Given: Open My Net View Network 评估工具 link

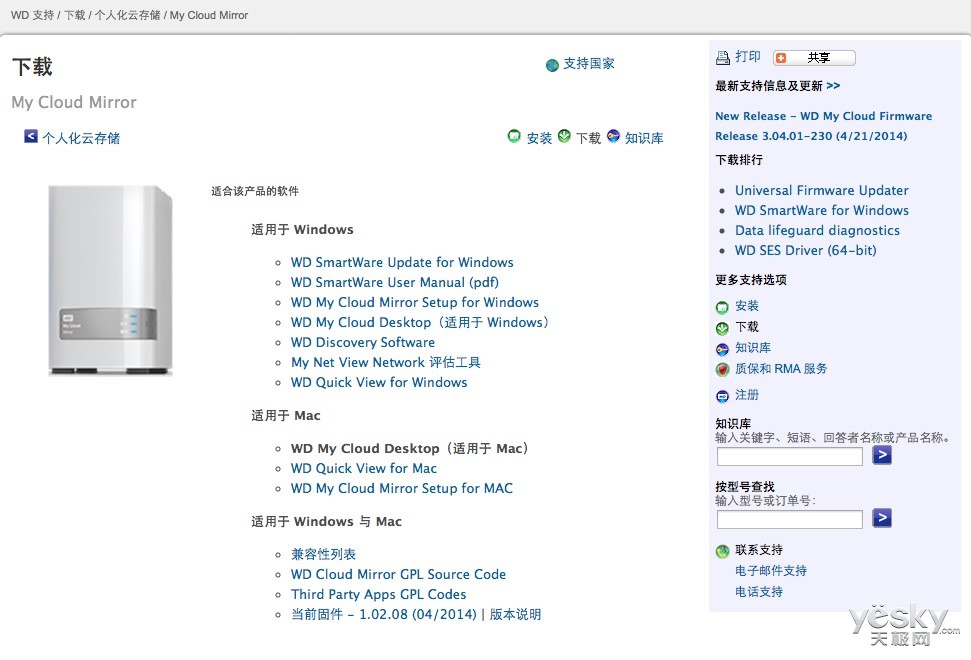Looking at the screenshot, I should [386, 362].
